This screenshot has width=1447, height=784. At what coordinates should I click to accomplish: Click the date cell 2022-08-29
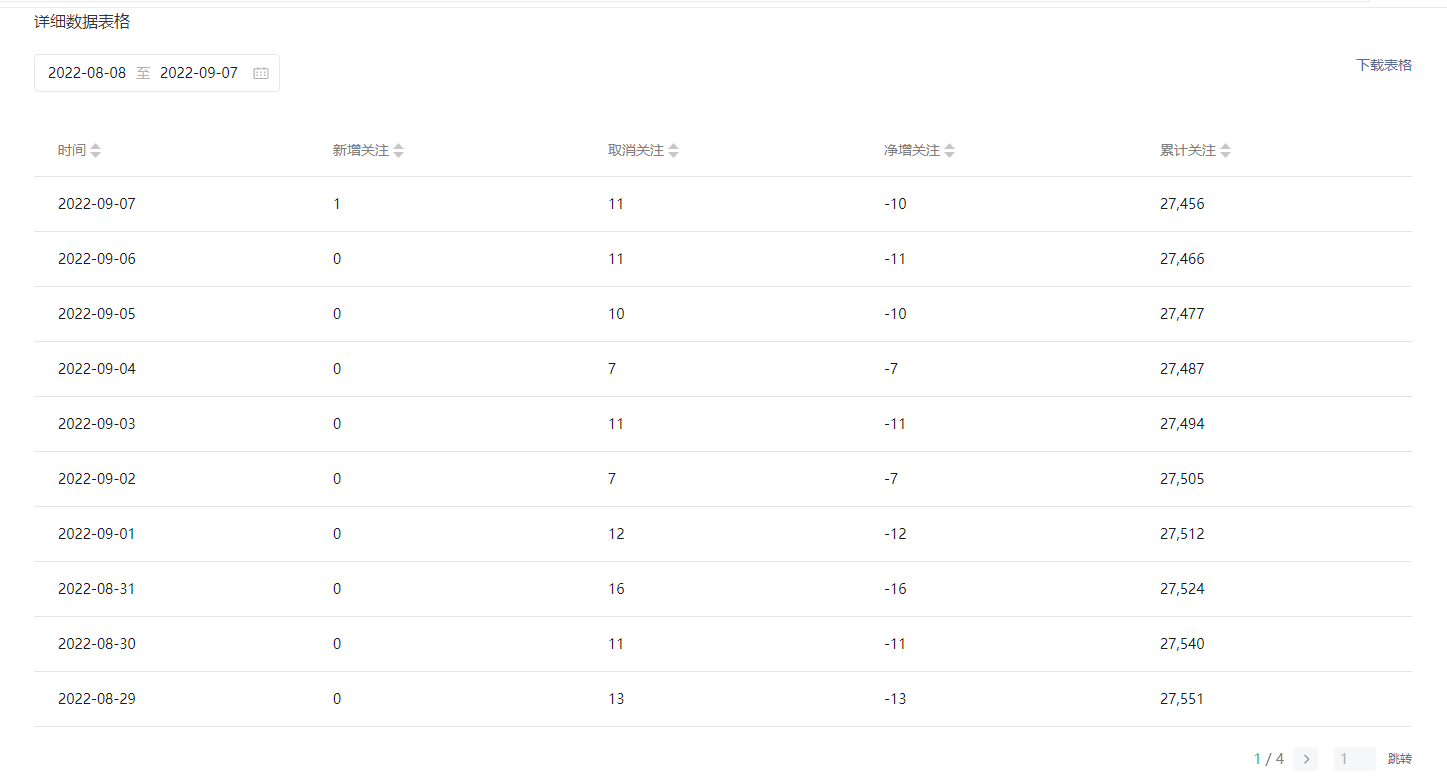click(96, 699)
